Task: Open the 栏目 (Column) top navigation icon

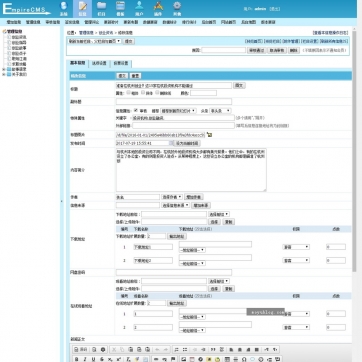Action: tap(101, 8)
